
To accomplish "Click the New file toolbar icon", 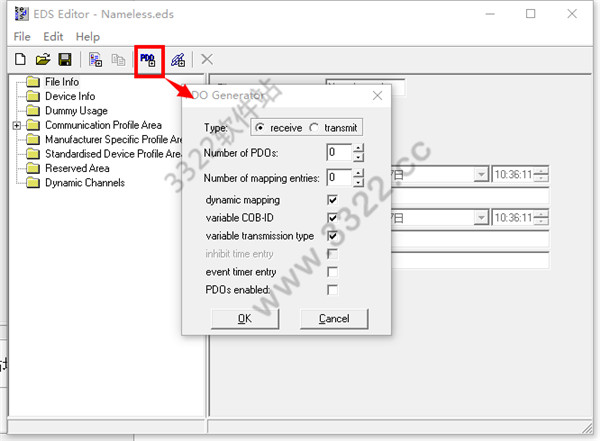I will pyautogui.click(x=20, y=59).
